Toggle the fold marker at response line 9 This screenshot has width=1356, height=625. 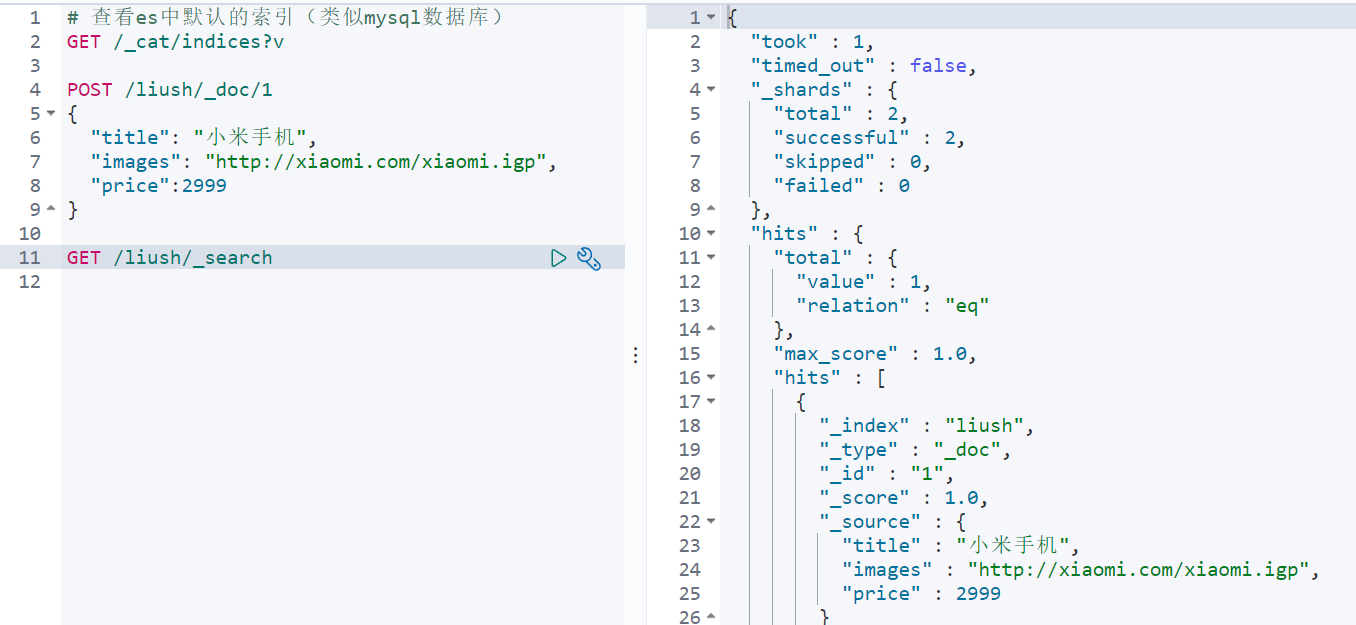point(711,210)
